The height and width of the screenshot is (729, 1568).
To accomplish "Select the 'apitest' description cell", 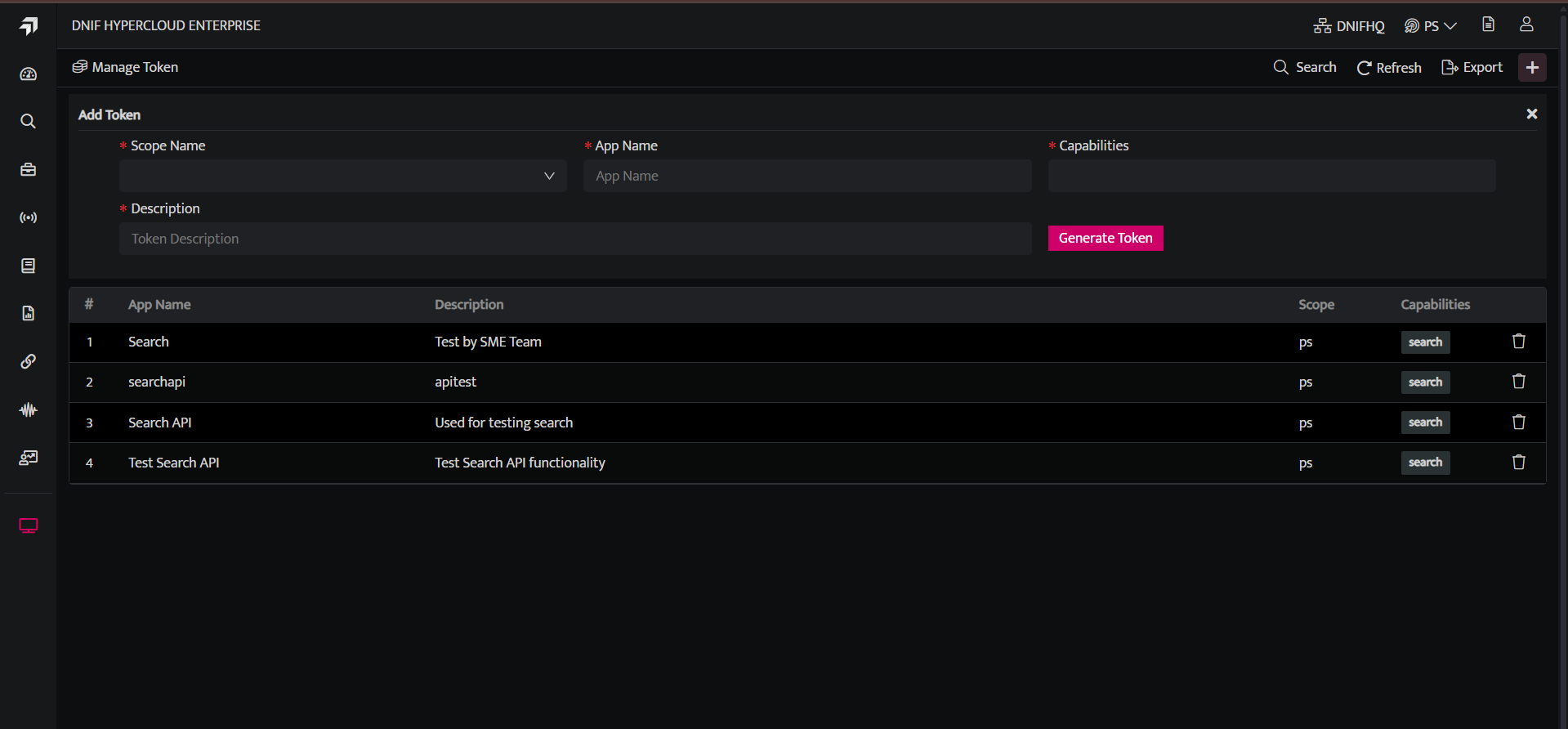I will click(455, 382).
